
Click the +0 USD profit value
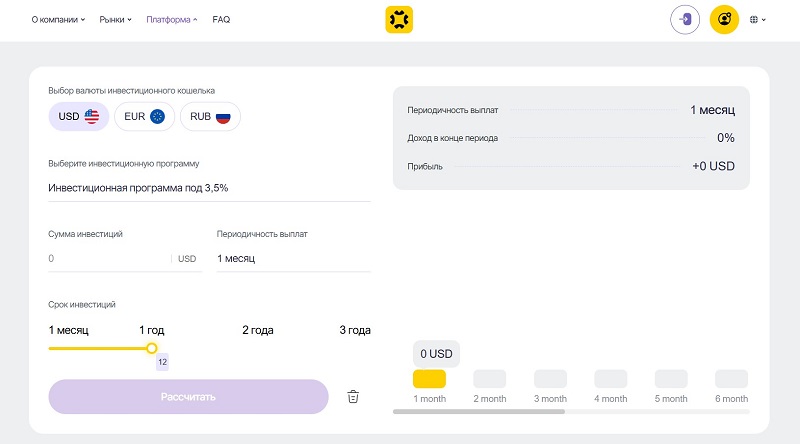tap(713, 166)
